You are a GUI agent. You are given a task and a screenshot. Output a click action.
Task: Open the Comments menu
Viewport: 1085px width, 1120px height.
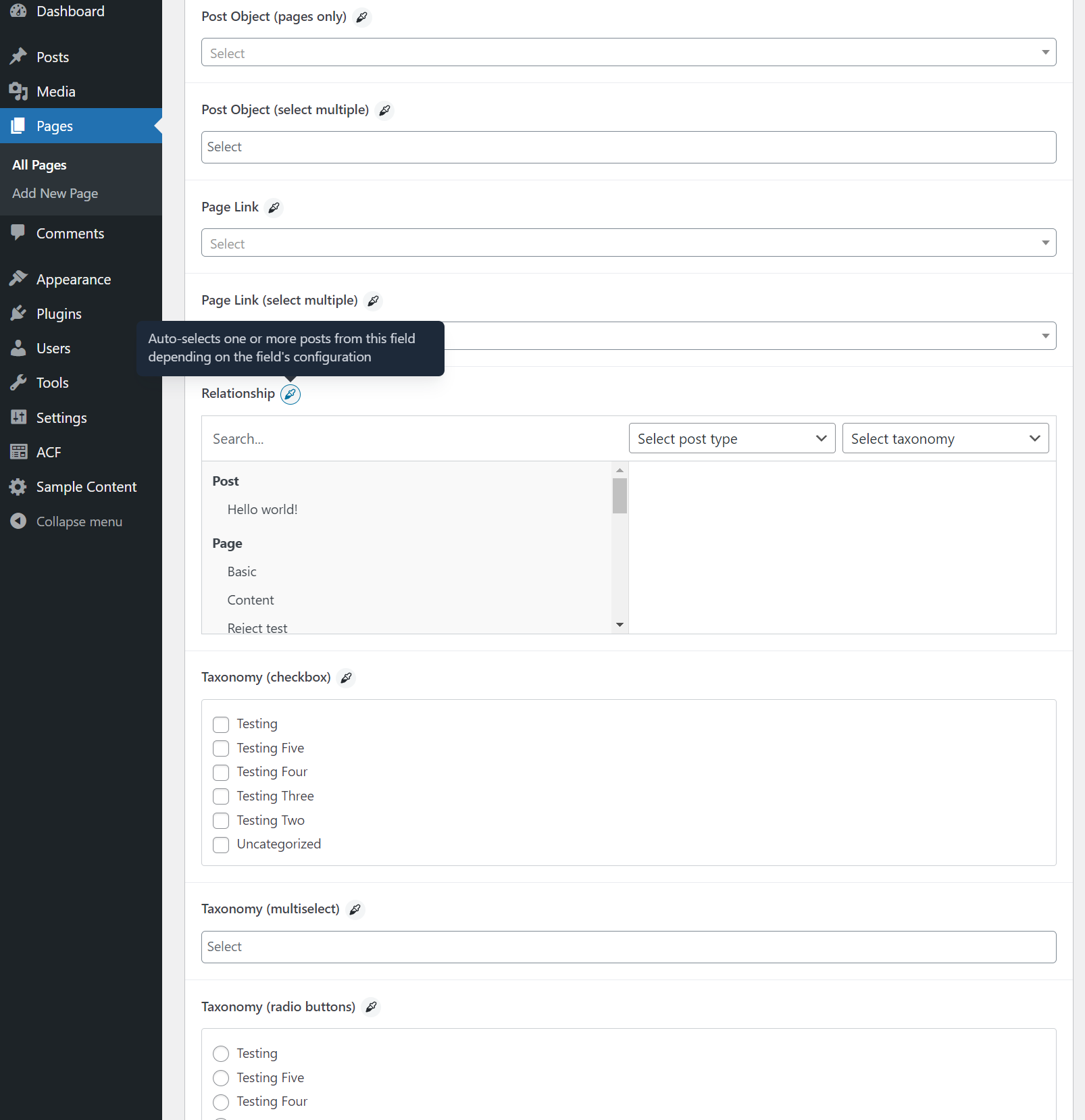tap(81, 233)
